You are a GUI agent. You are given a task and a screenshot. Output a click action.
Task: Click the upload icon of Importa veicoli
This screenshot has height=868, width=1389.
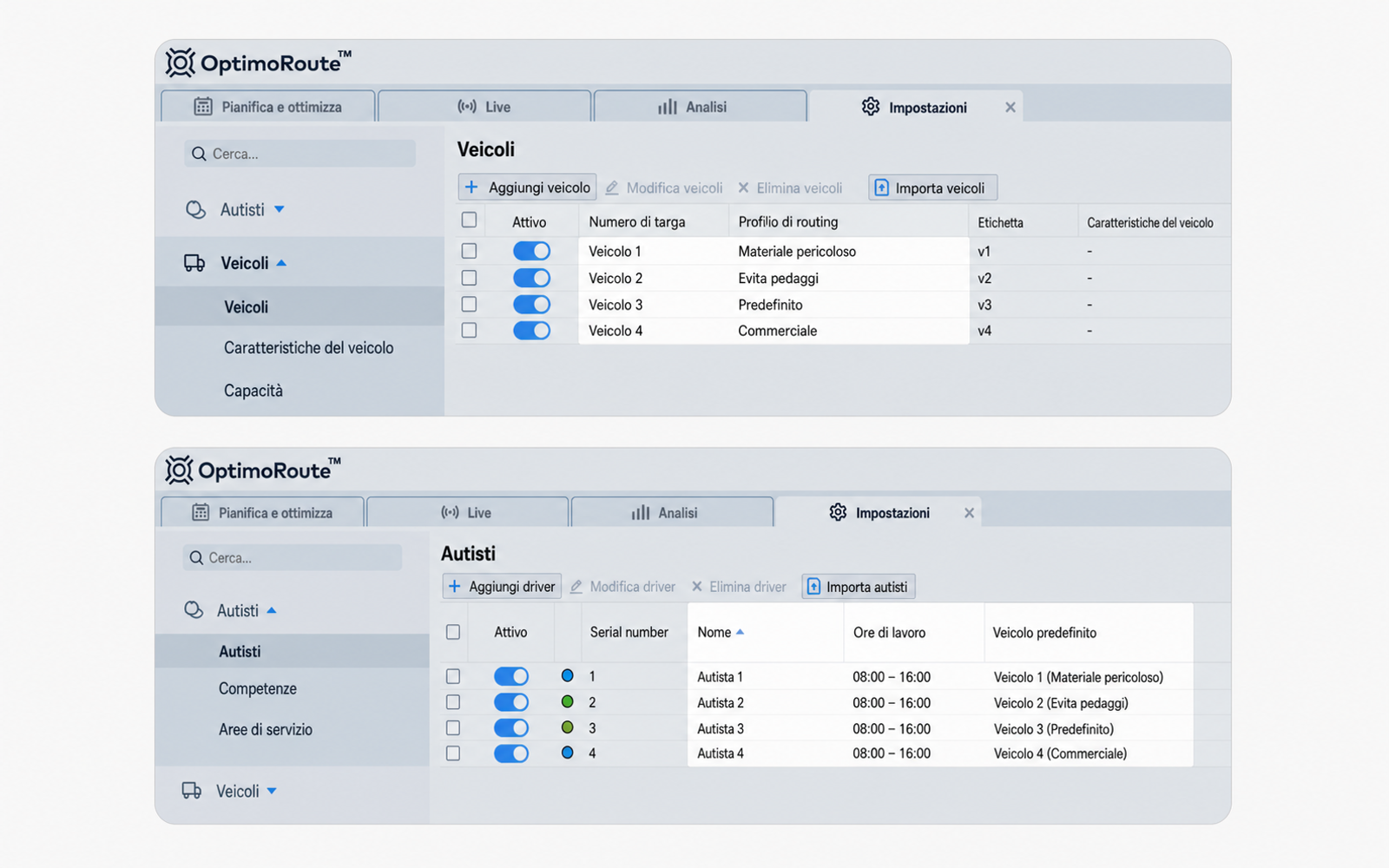pyautogui.click(x=881, y=187)
